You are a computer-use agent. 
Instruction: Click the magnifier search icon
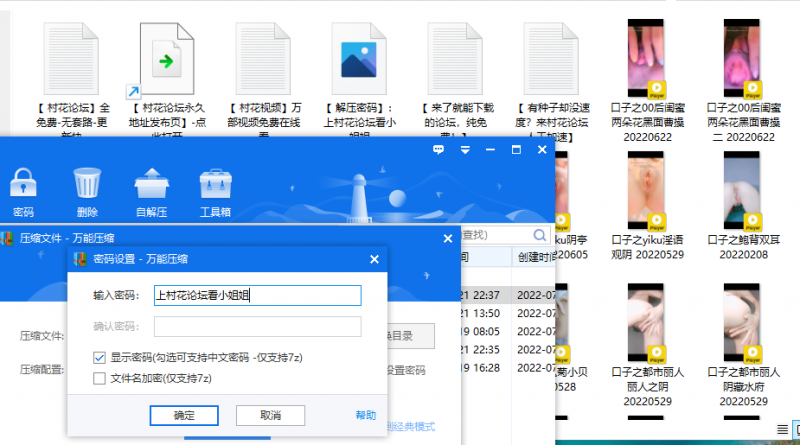pyautogui.click(x=538, y=236)
